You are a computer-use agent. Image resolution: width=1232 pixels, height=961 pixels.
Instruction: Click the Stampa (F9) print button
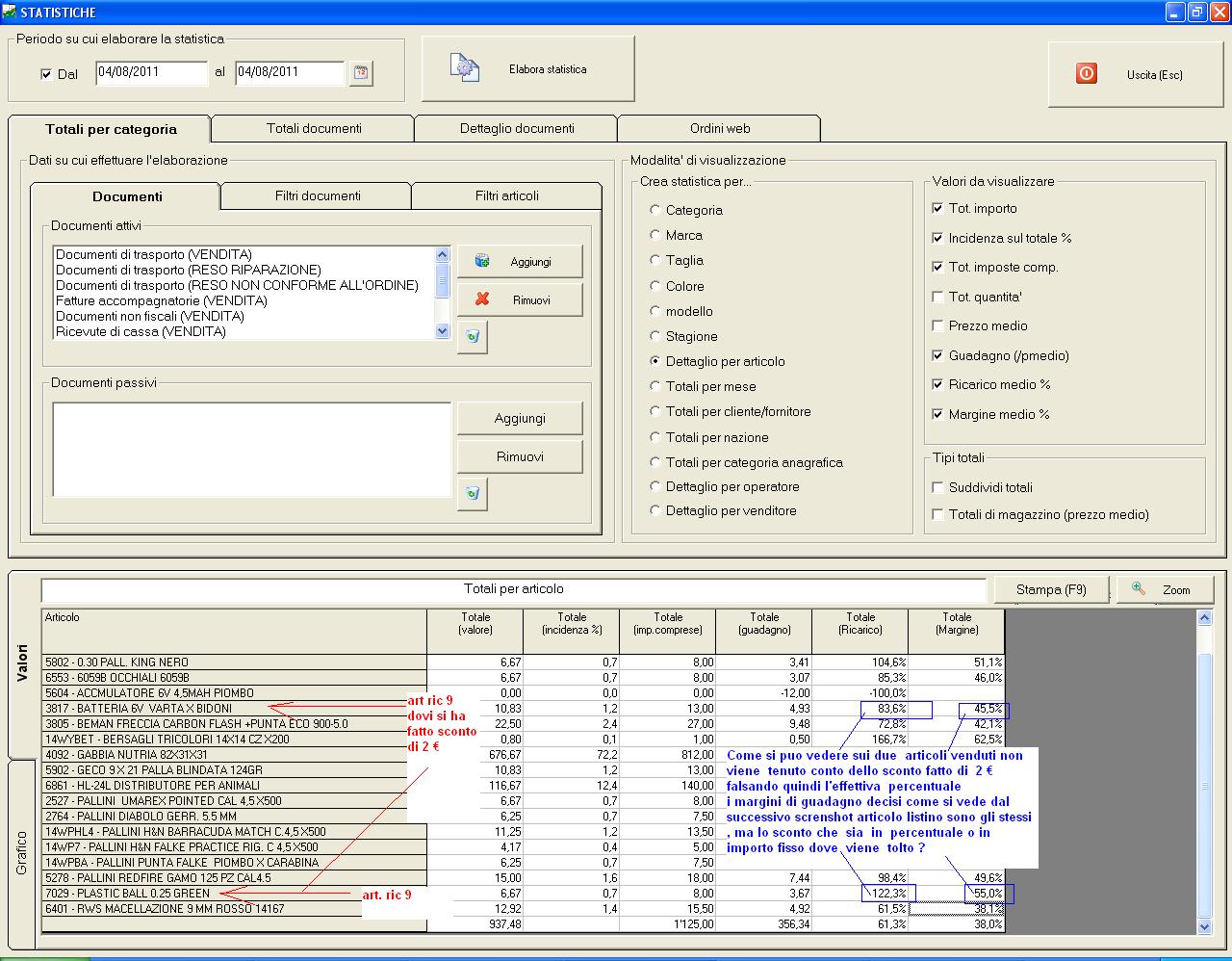tap(1050, 589)
